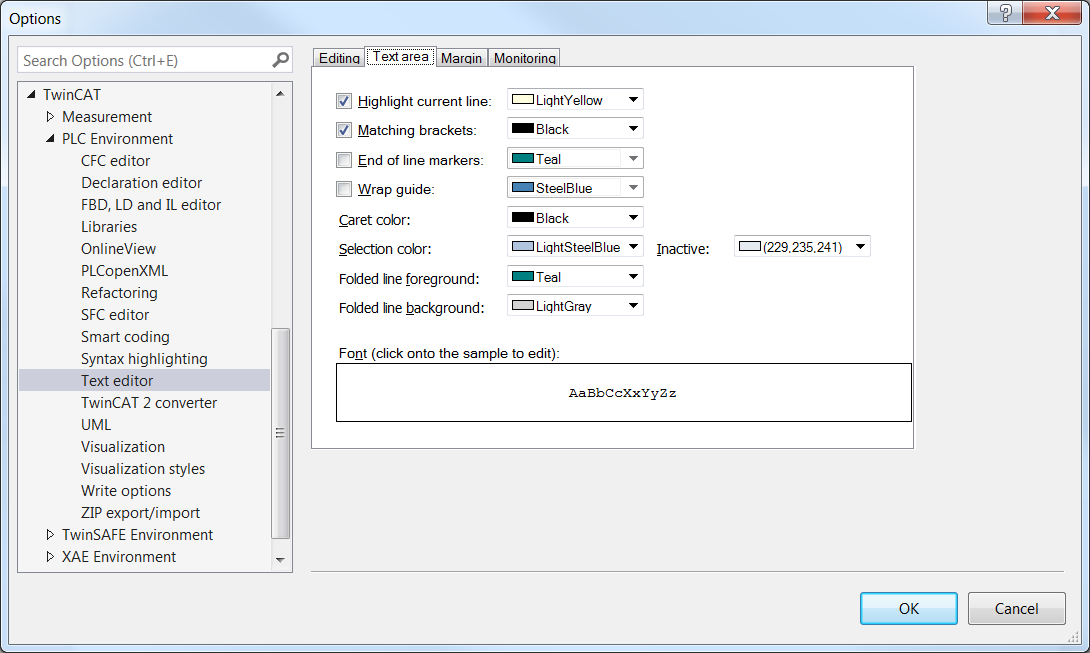Collapse the TwinCAT tree node
Image resolution: width=1090 pixels, height=653 pixels.
(x=31, y=94)
